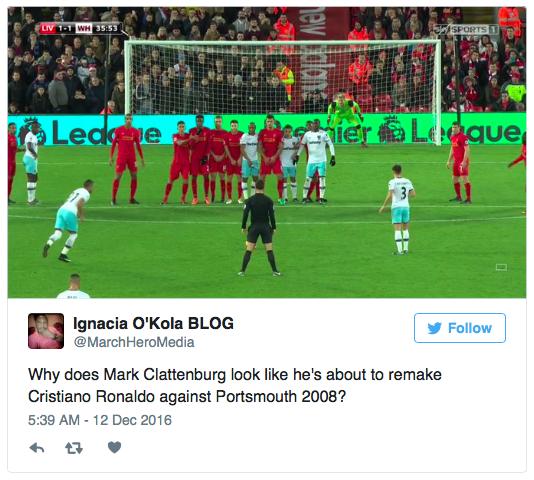Open the @MarchHeroMedia handle link
The height and width of the screenshot is (480, 534).
[x=134, y=342]
